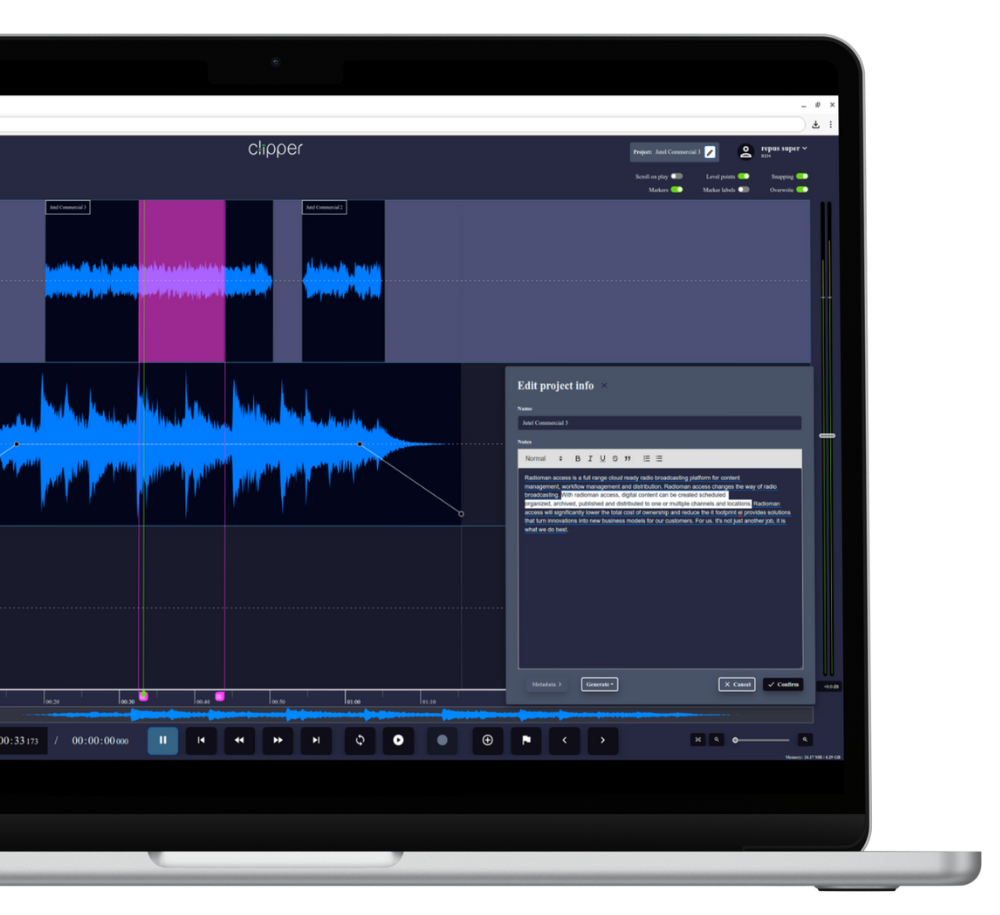Add a marker with the flag icon
The image size is (1000, 915).
tap(526, 740)
